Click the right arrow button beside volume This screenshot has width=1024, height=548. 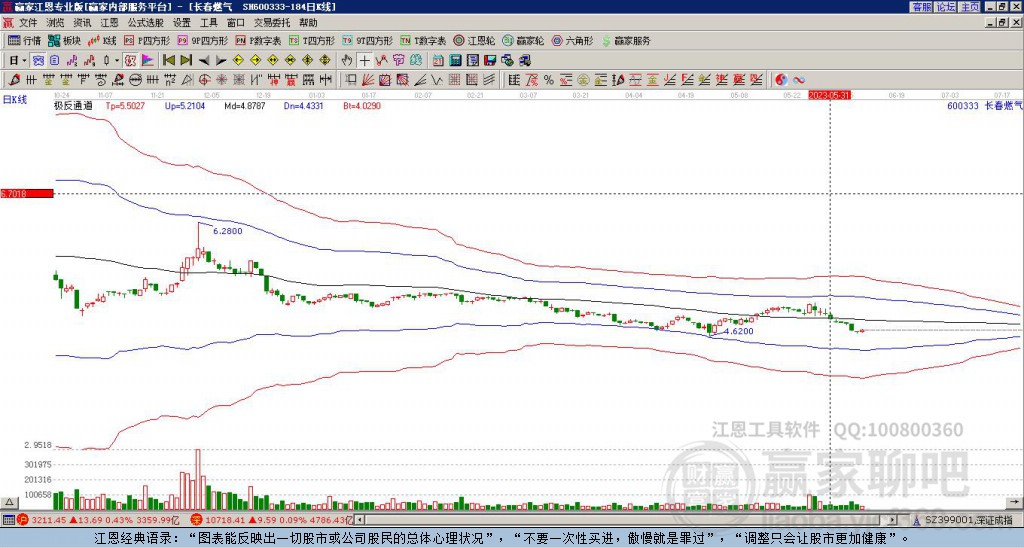coord(1015,502)
